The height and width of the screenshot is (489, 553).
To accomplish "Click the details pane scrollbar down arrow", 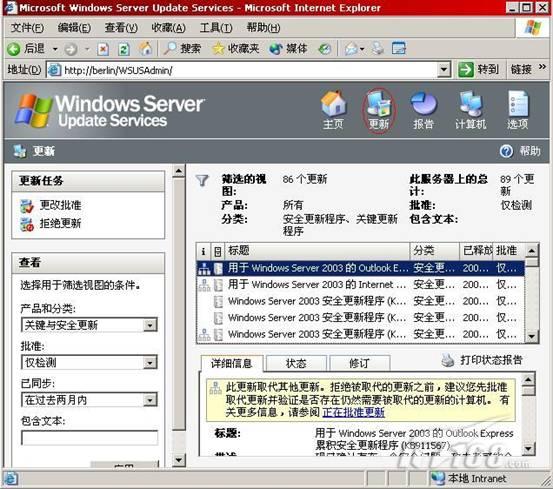I will pyautogui.click(x=528, y=449).
